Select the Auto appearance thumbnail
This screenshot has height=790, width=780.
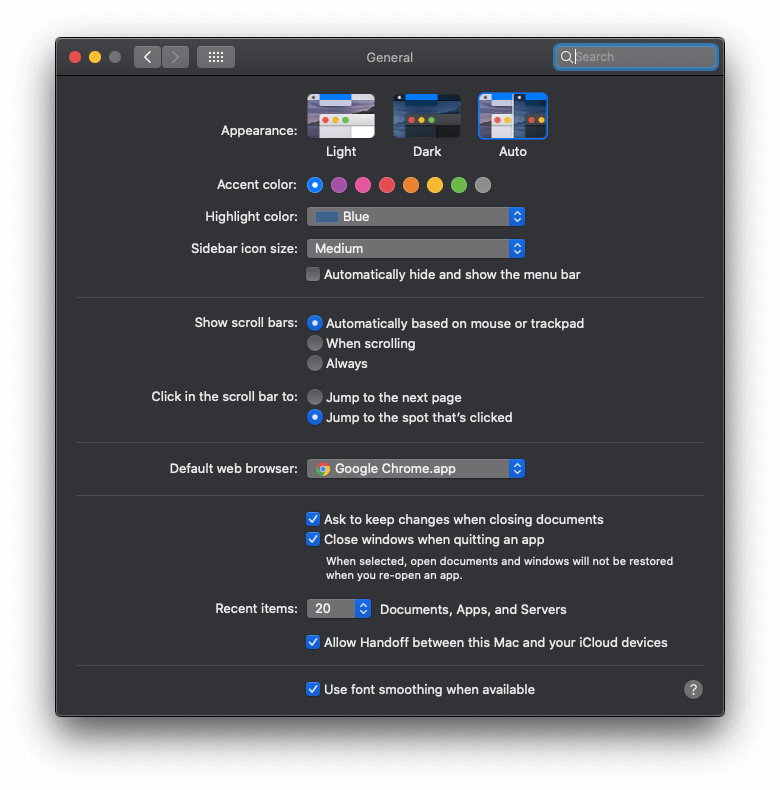point(513,116)
